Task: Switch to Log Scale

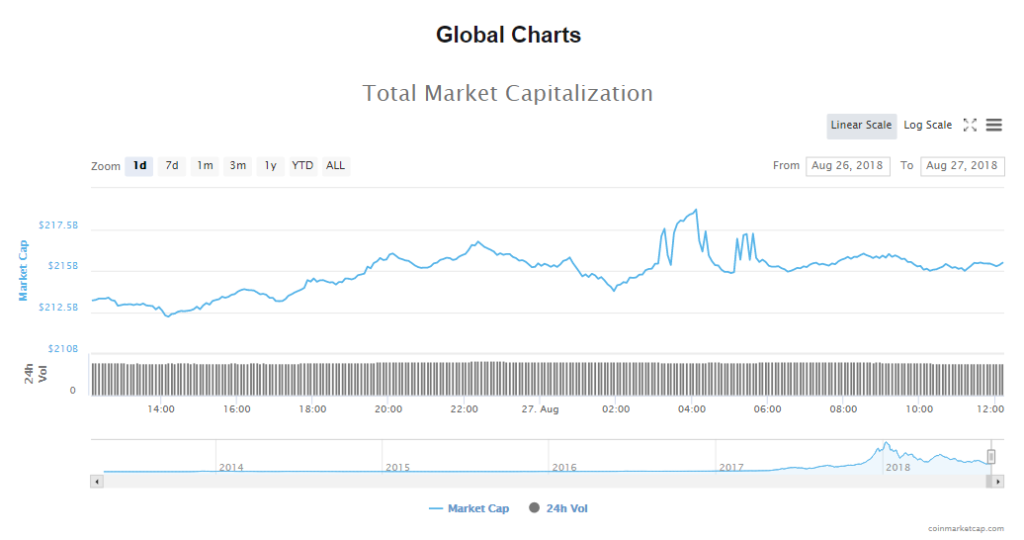Action: [x=928, y=125]
